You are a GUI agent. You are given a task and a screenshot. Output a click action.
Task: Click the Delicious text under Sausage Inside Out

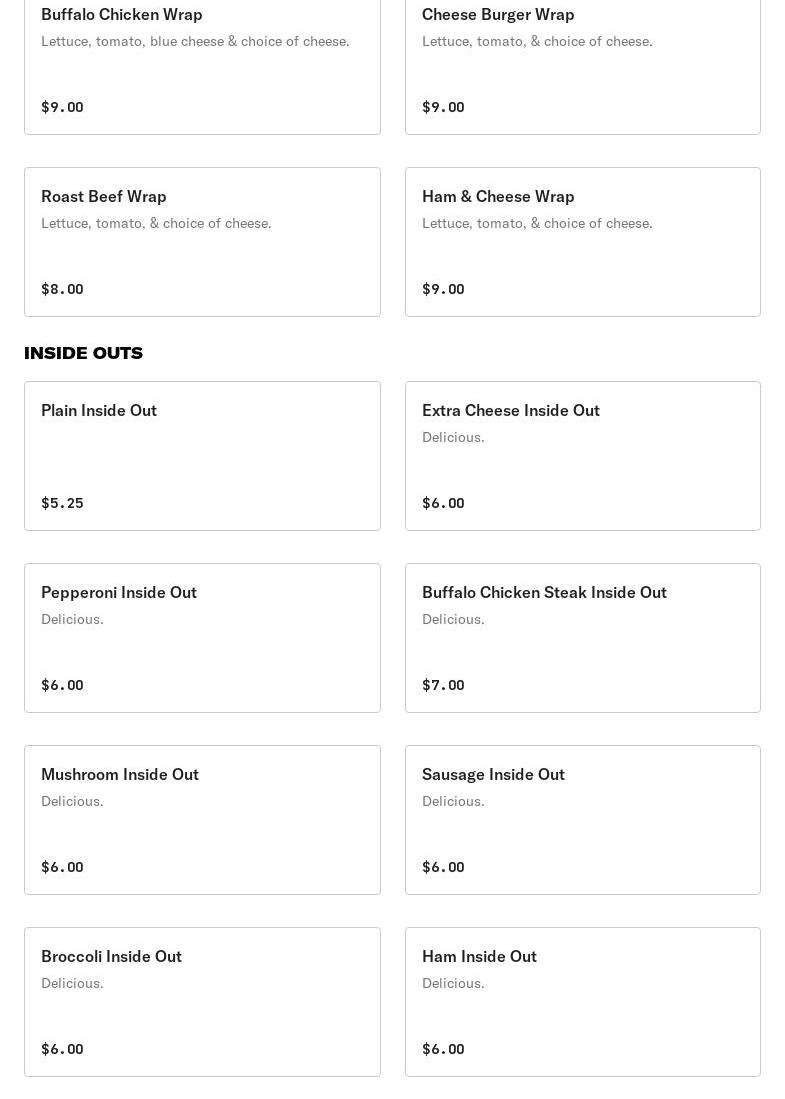tap(453, 801)
